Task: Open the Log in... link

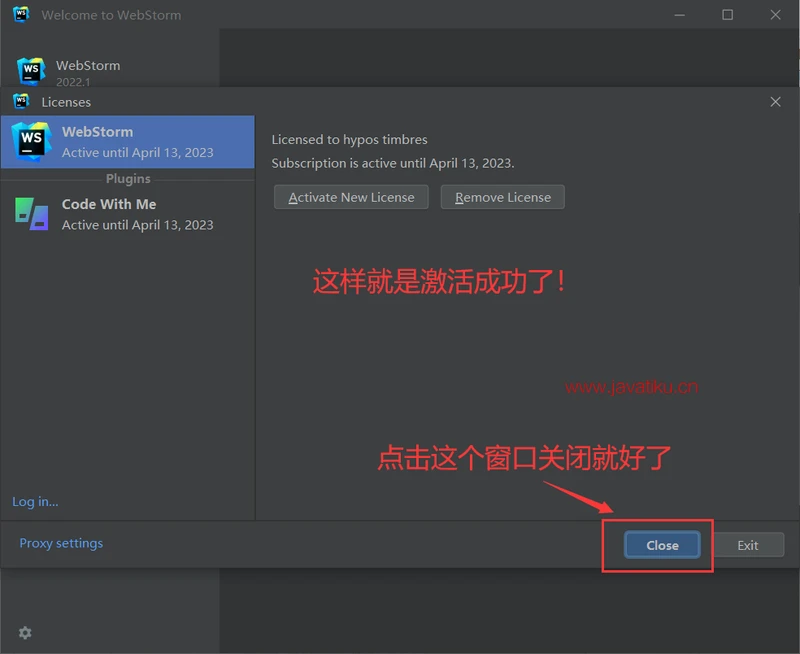Action: [x=35, y=502]
